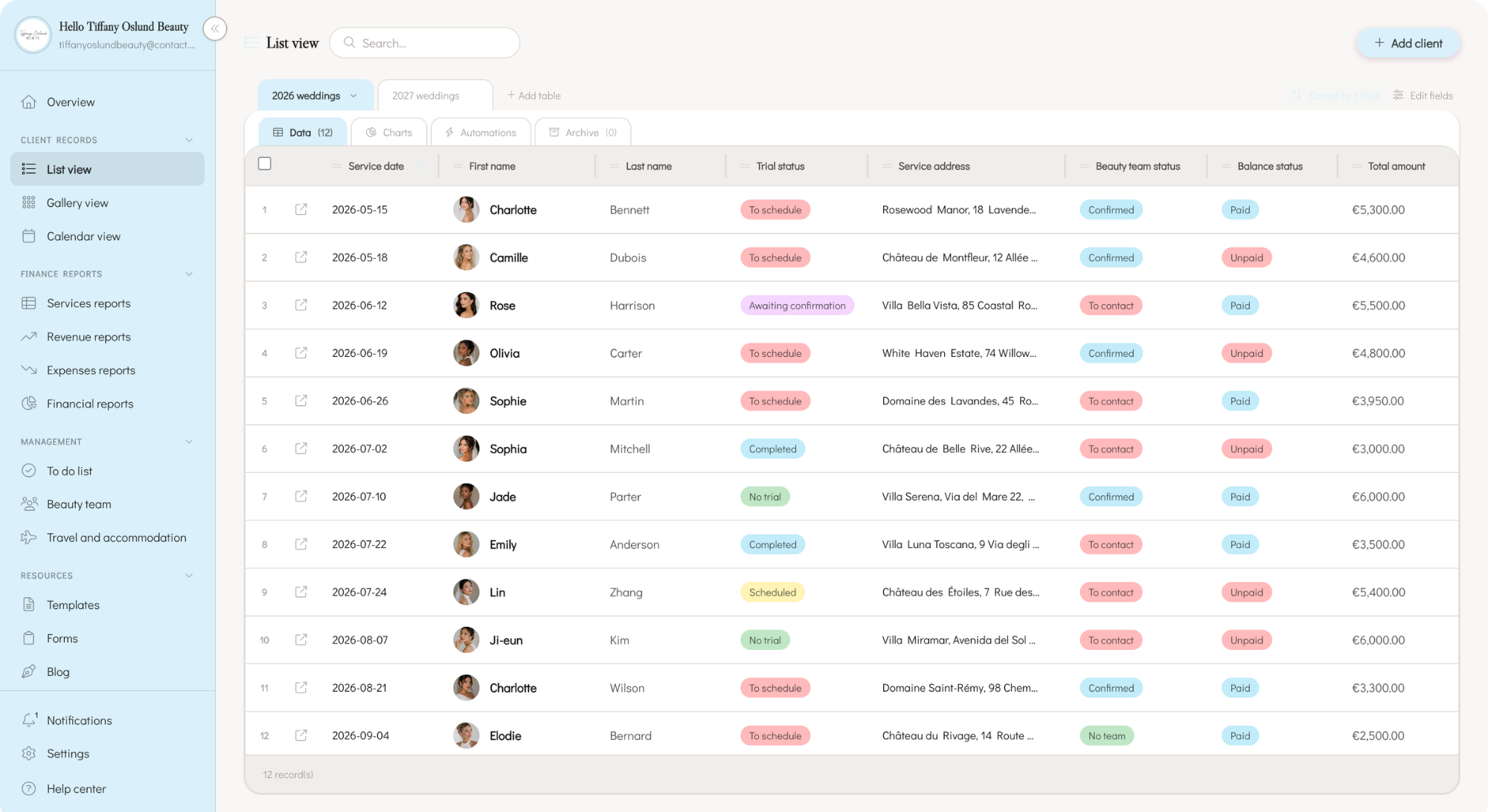Open Help center question icon
This screenshot has height=812, width=1488.
point(29,789)
